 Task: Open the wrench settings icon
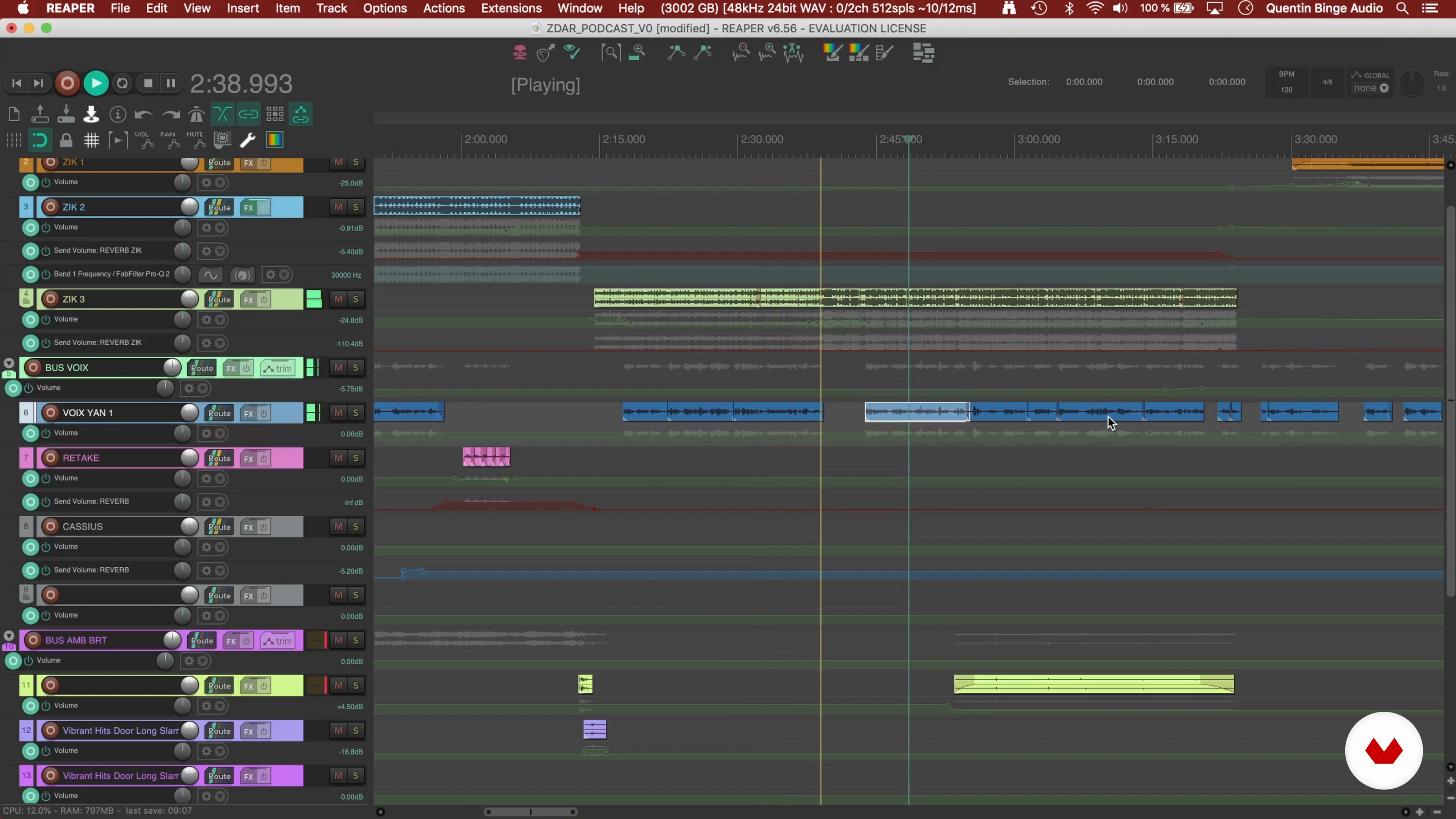[x=248, y=140]
